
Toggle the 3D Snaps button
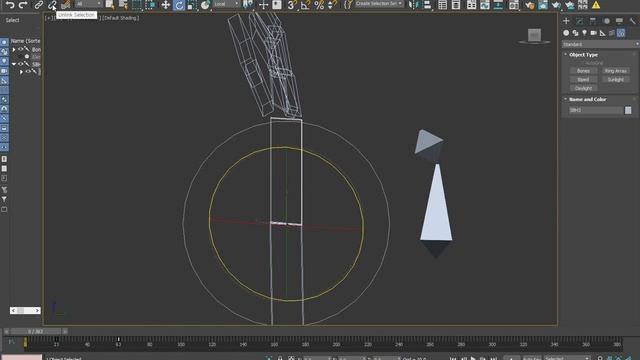click(x=291, y=5)
